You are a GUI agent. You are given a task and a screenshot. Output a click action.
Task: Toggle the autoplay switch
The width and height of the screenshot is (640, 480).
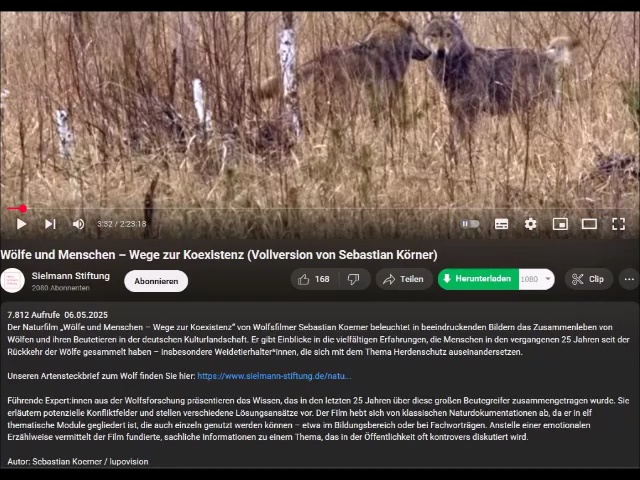pyautogui.click(x=470, y=224)
